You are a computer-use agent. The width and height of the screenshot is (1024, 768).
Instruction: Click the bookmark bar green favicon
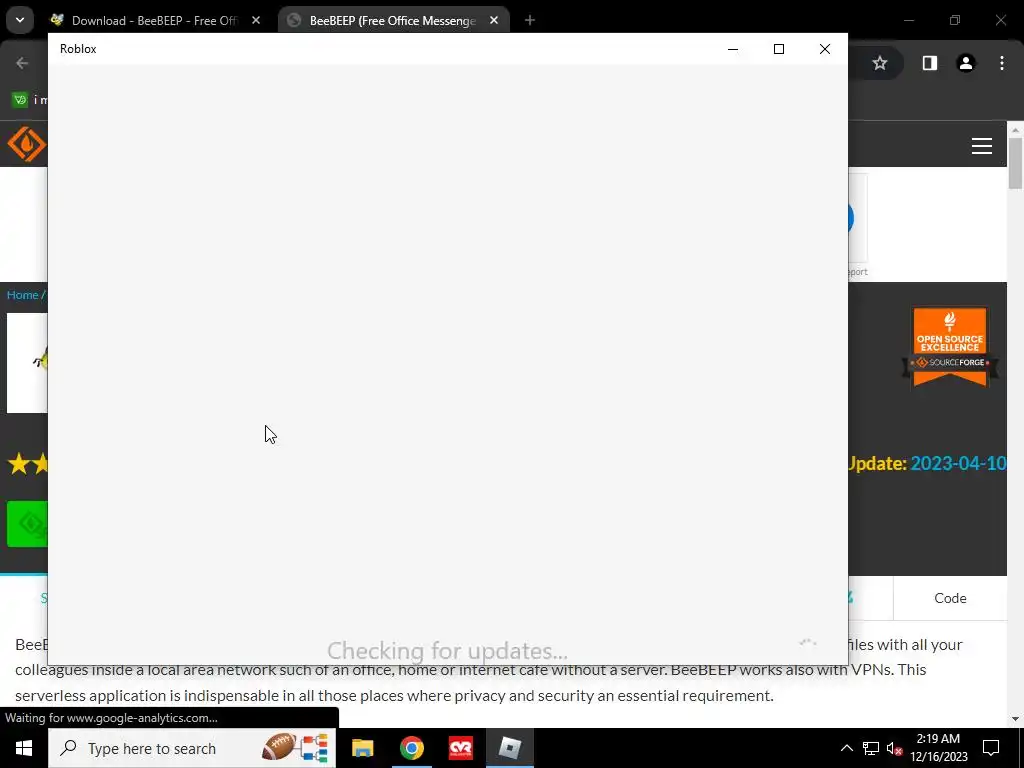click(20, 99)
